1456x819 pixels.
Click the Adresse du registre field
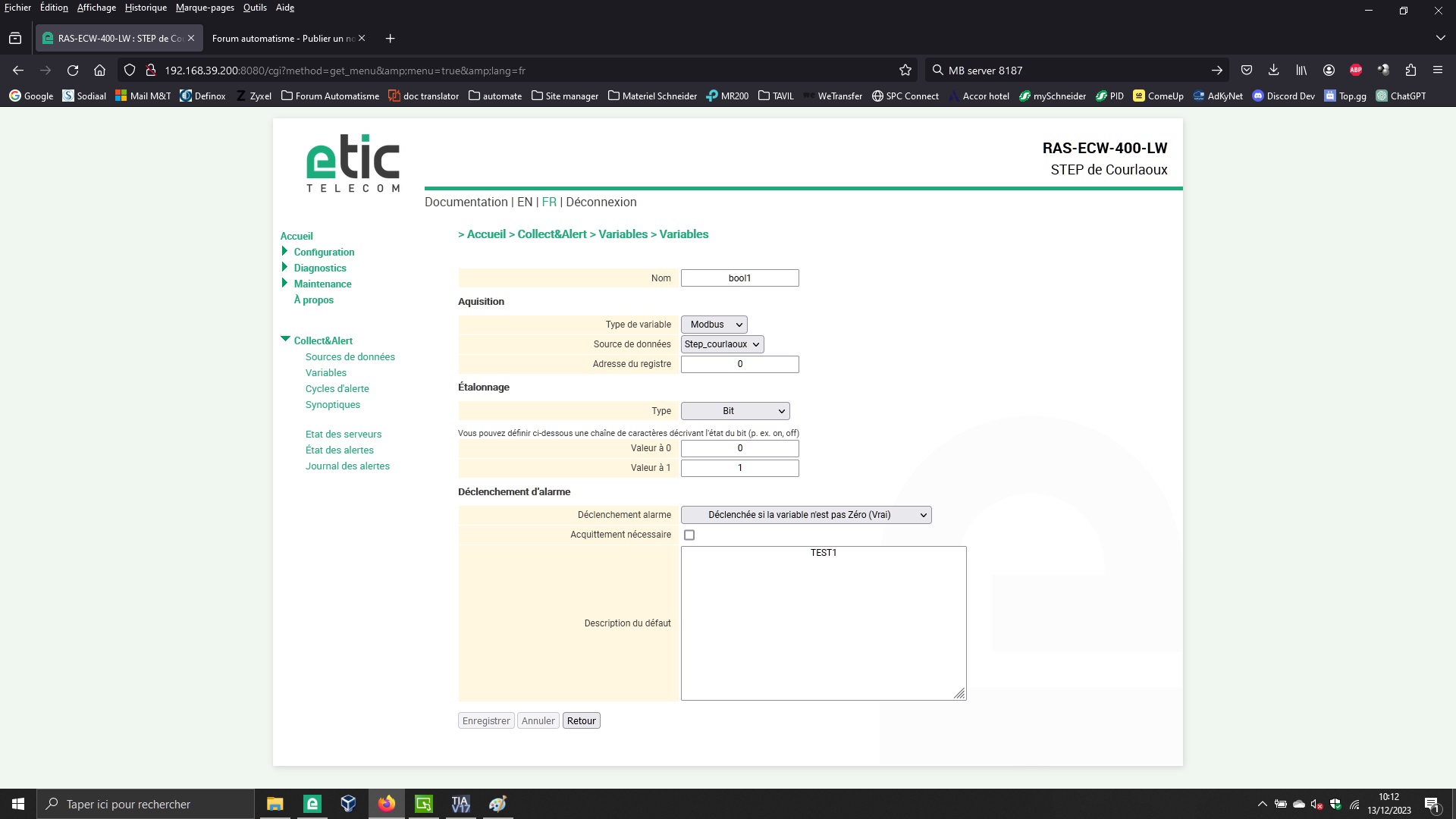pos(739,365)
